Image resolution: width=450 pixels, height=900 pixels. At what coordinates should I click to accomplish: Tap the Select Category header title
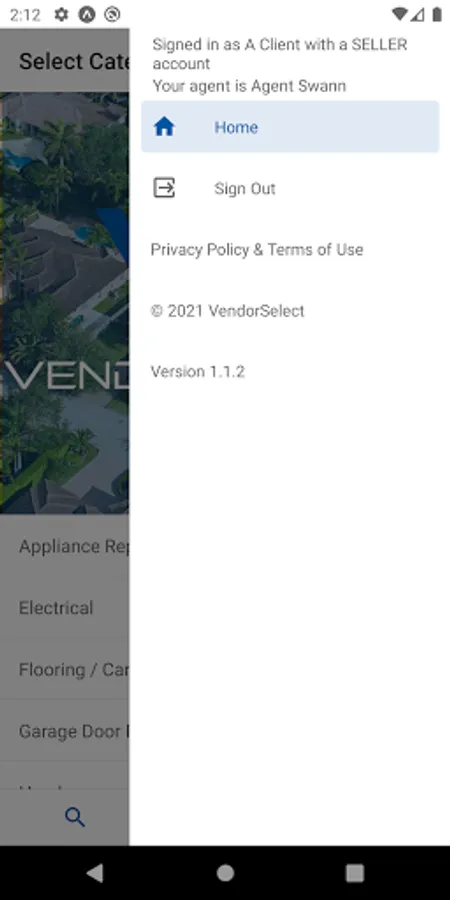pyautogui.click(x=74, y=61)
